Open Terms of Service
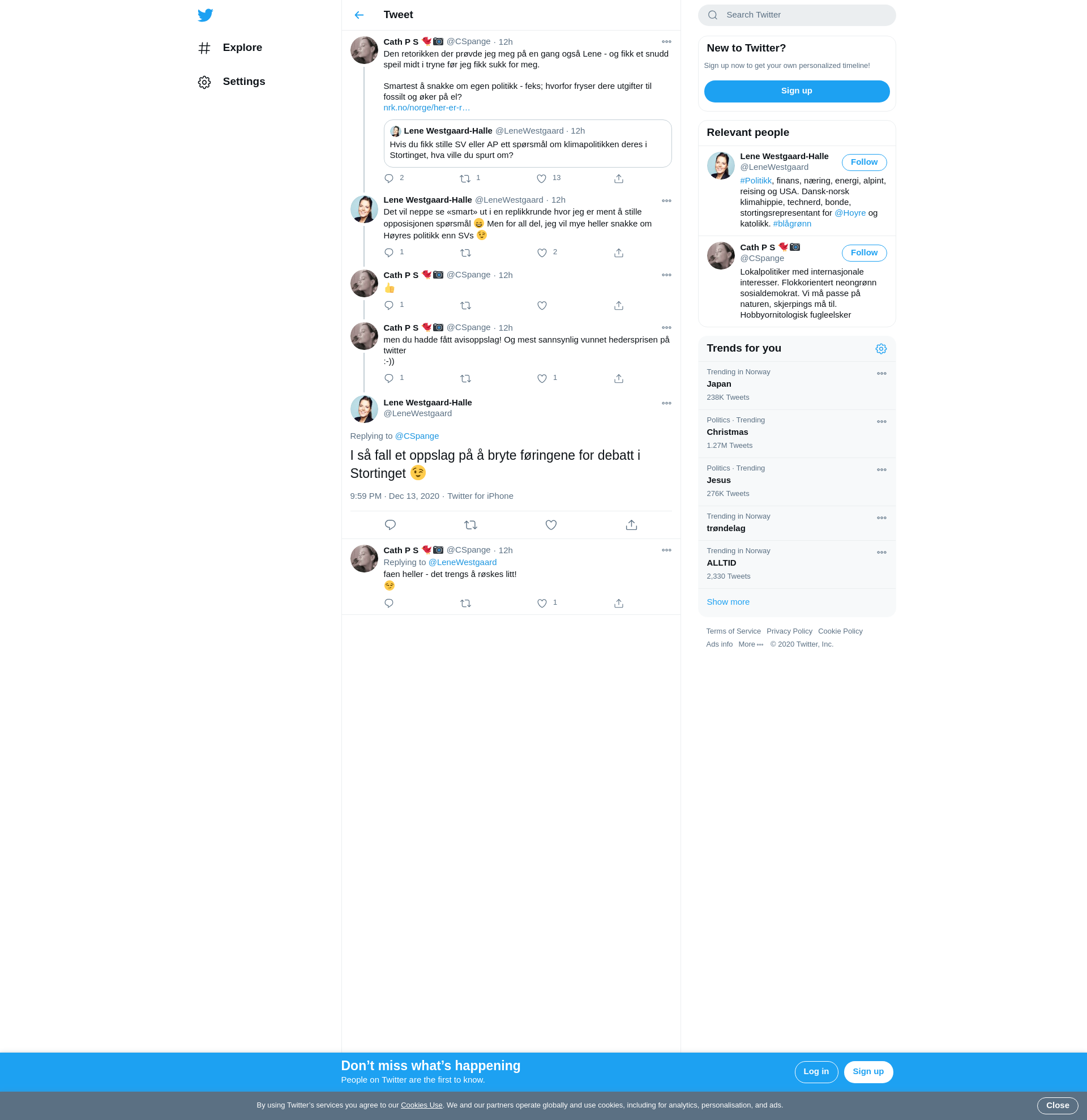The height and width of the screenshot is (1120, 1087). pos(733,631)
